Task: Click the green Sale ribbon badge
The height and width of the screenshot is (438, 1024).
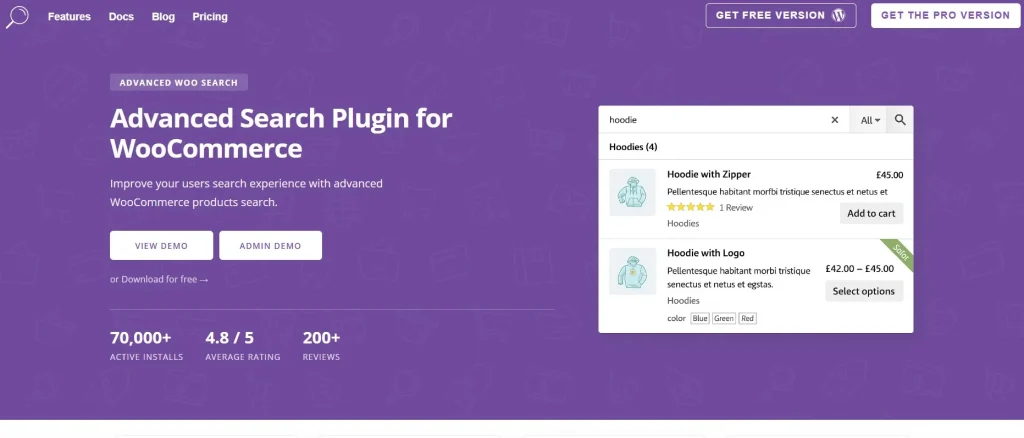Action: point(899,253)
